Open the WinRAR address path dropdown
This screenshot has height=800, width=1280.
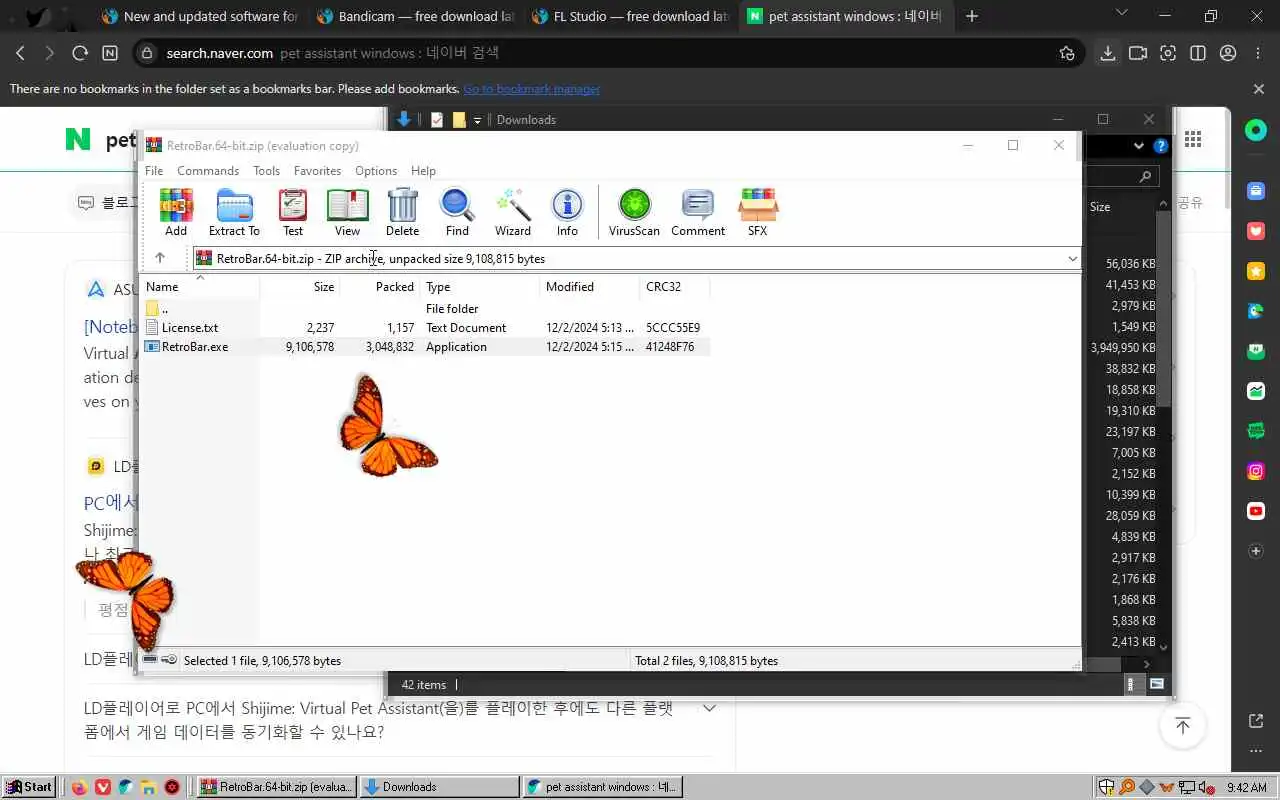click(x=1072, y=258)
